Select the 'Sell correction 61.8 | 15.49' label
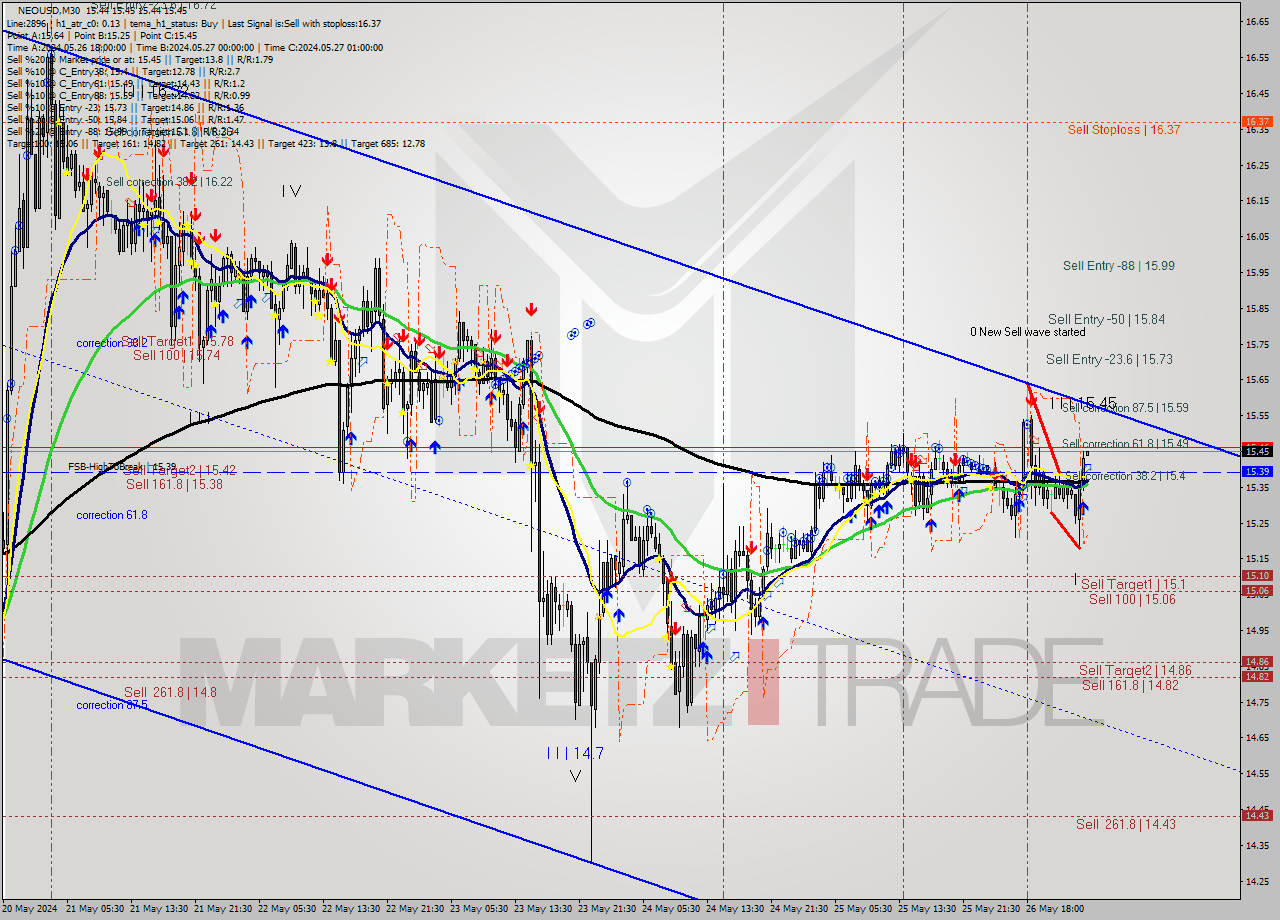 tap(1125, 444)
